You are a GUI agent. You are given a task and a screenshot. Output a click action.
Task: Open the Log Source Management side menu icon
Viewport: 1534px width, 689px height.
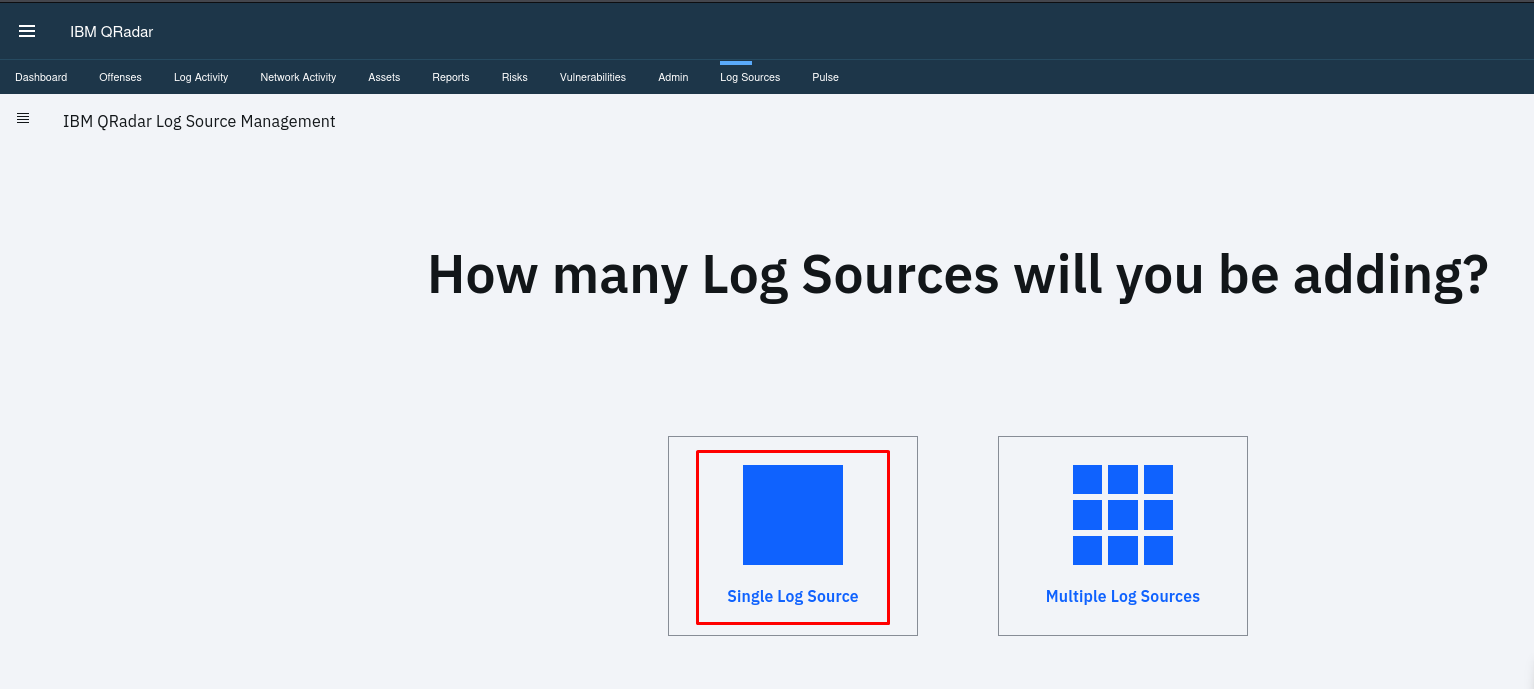point(23,118)
